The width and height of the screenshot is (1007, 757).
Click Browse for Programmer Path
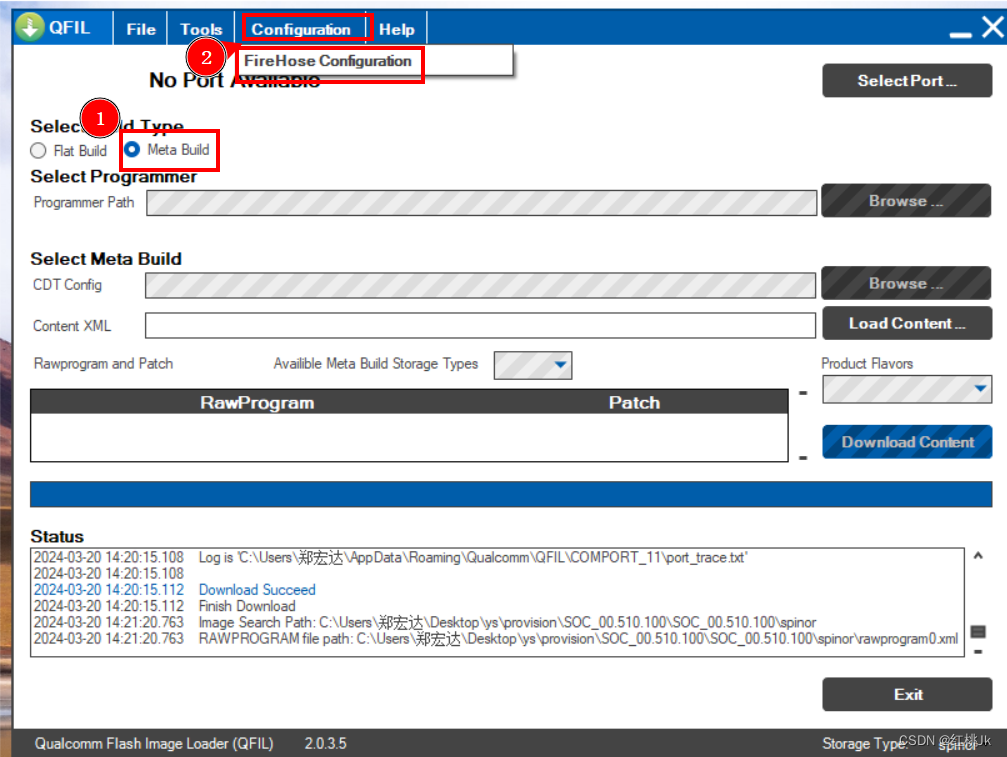(906, 201)
